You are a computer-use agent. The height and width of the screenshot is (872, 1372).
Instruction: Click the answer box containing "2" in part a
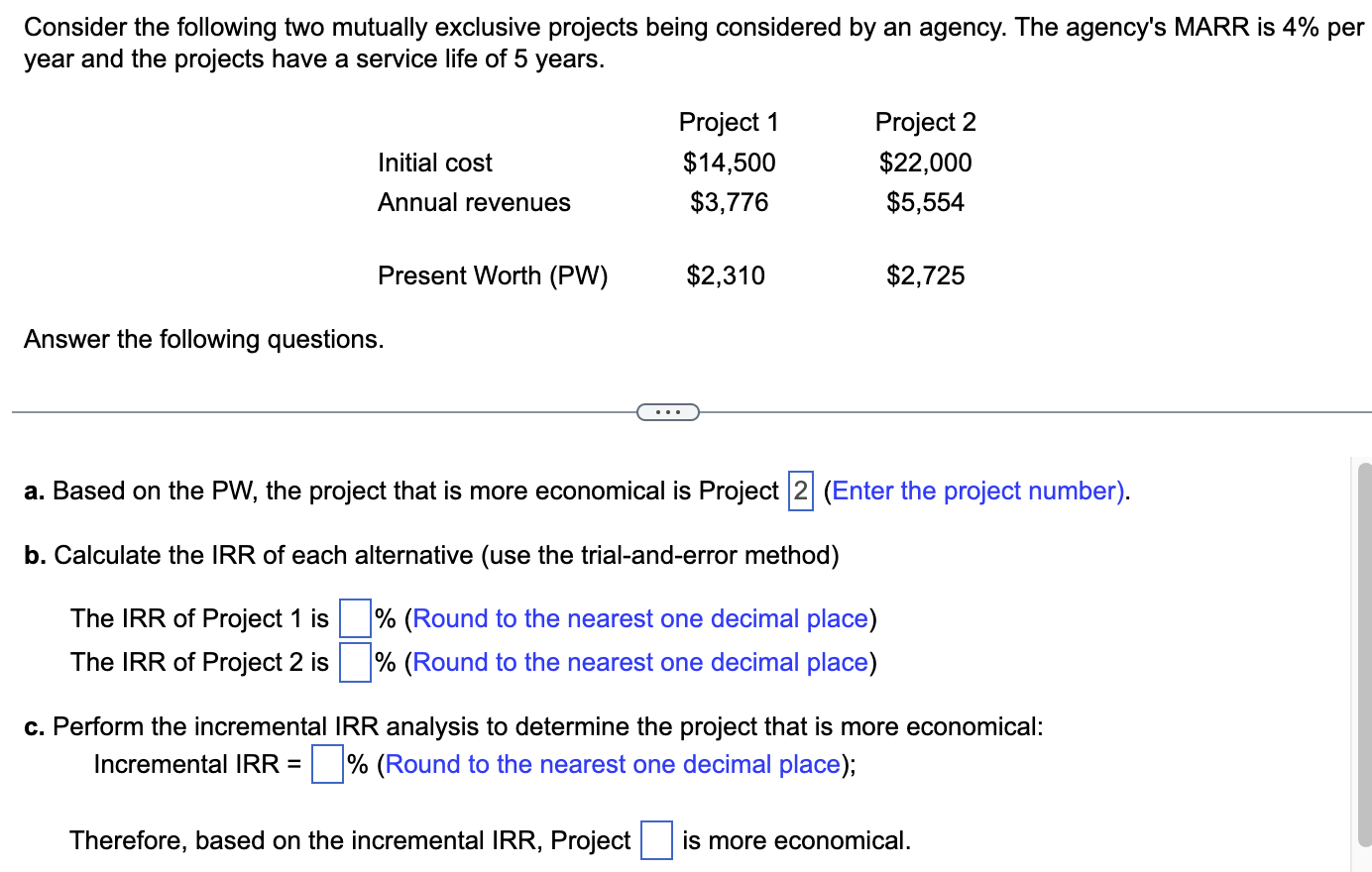click(x=799, y=490)
